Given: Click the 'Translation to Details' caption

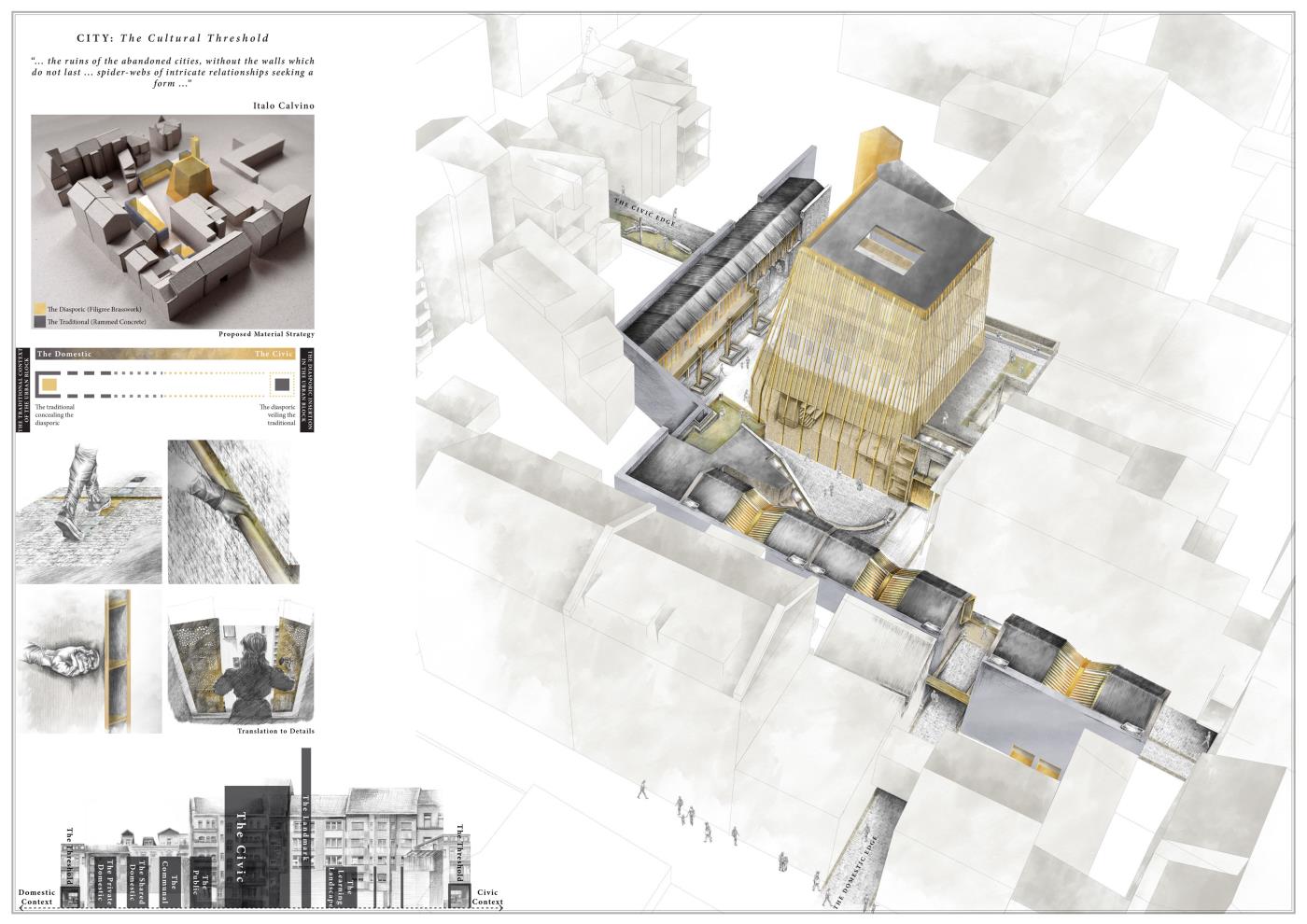Looking at the screenshot, I should [x=275, y=731].
